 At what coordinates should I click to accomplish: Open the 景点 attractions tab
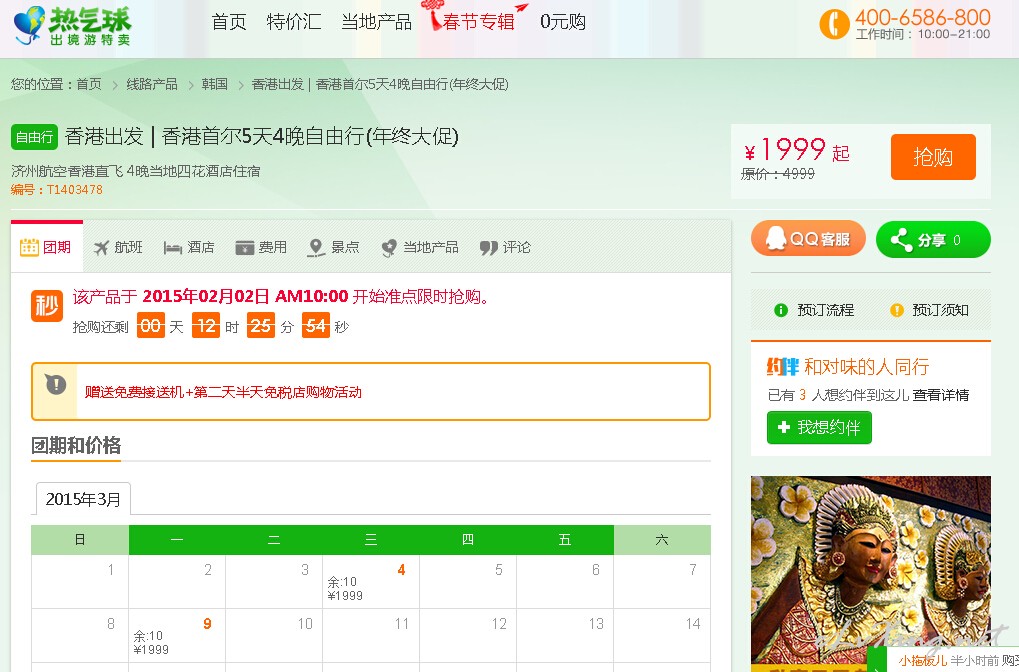(334, 247)
